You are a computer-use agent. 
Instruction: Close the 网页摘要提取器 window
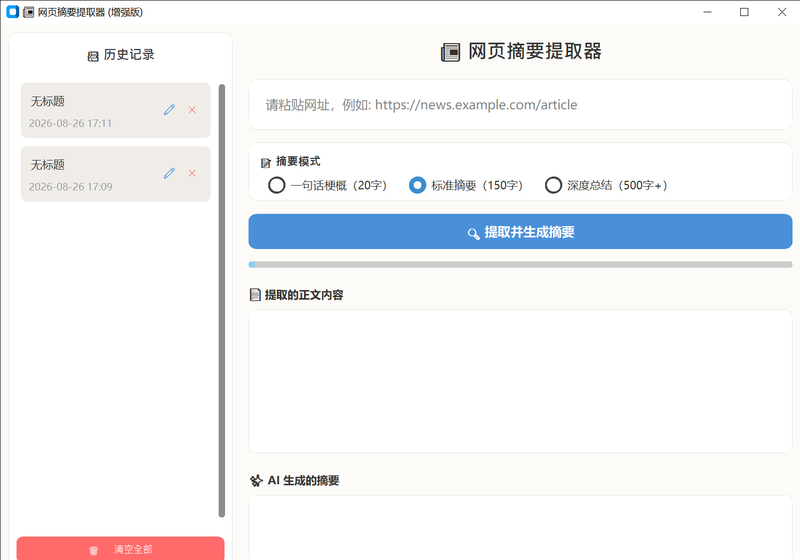[x=782, y=12]
